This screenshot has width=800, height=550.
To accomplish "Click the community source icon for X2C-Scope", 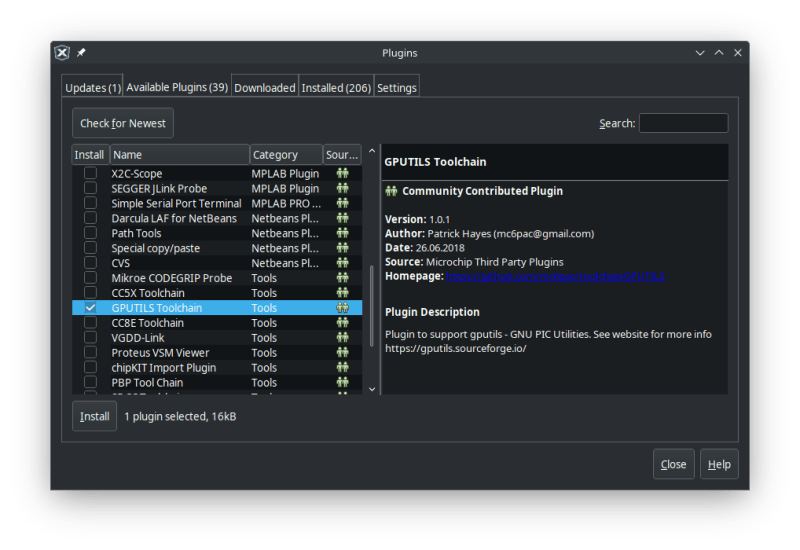I will click(x=342, y=173).
